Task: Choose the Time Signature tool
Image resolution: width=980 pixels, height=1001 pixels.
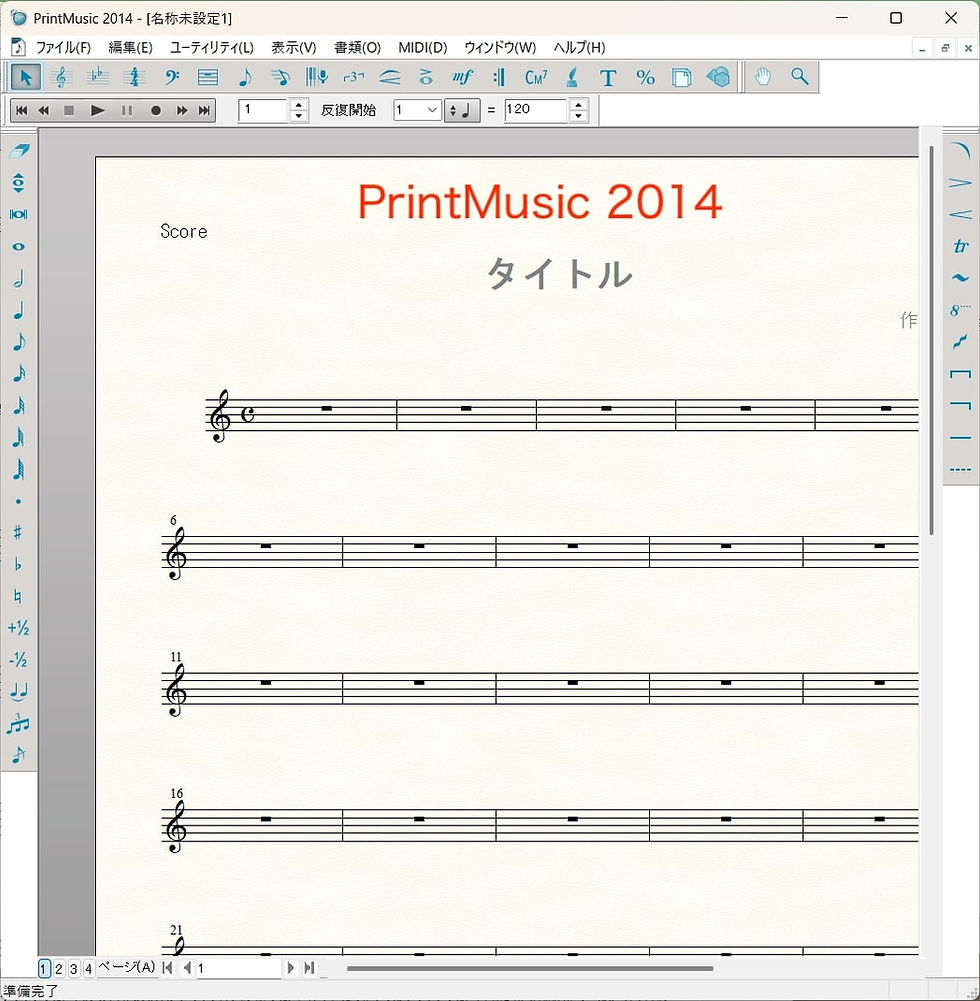Action: point(134,77)
